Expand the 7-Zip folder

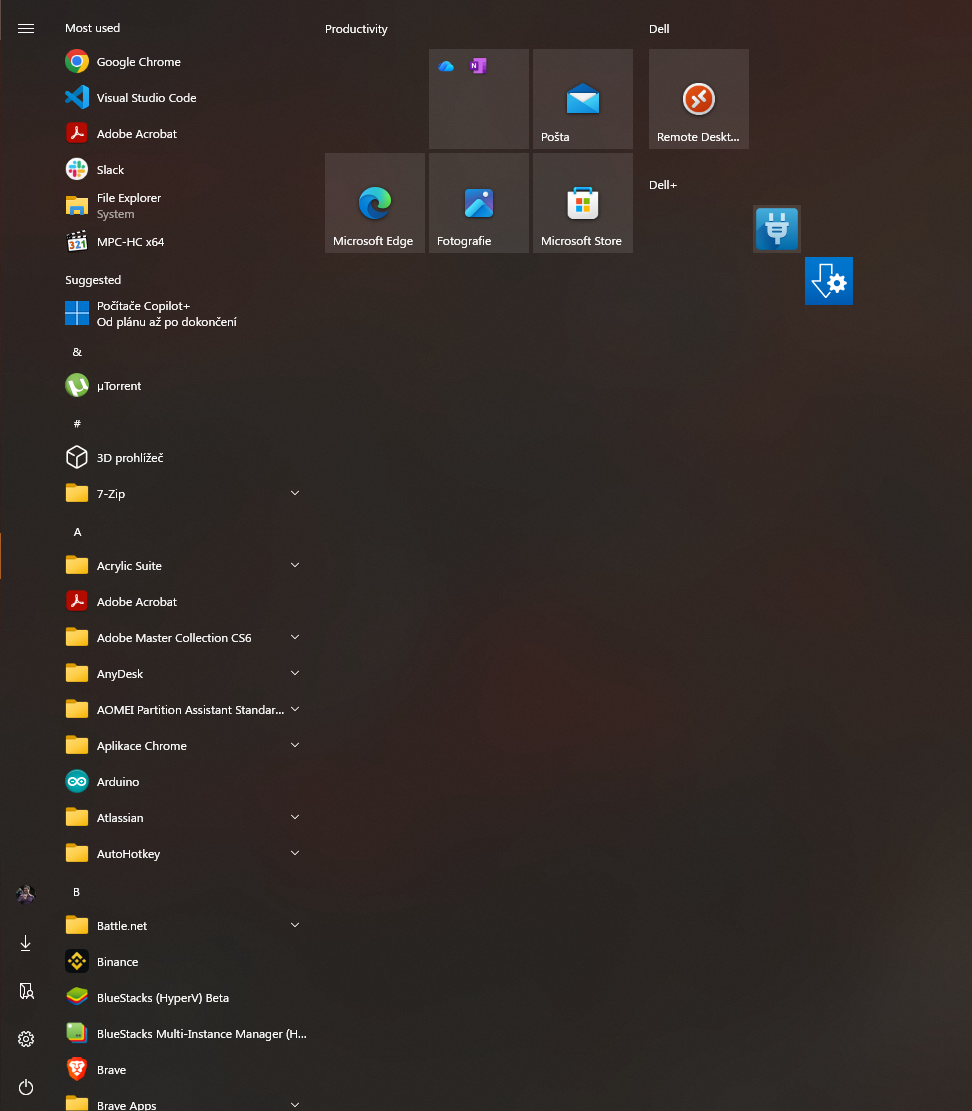294,493
